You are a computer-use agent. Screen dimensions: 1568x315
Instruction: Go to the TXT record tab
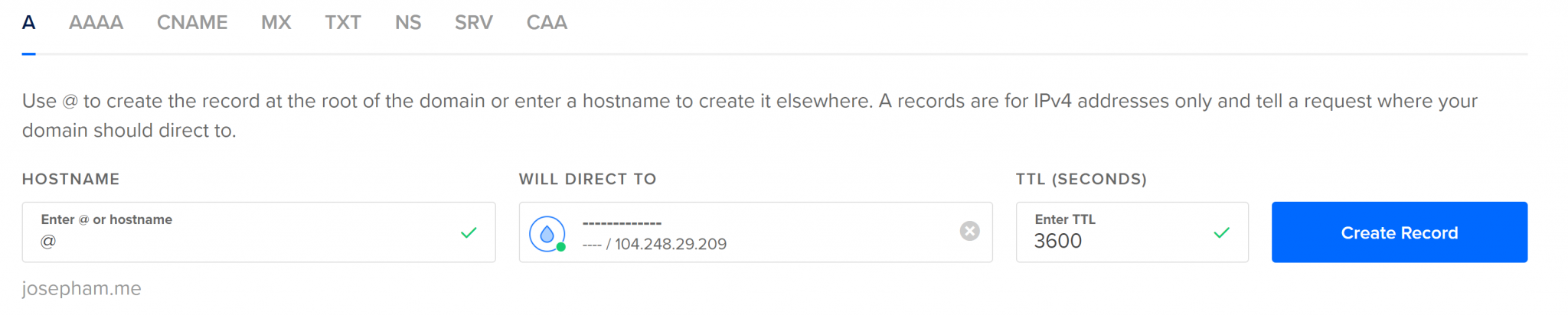coord(343,23)
